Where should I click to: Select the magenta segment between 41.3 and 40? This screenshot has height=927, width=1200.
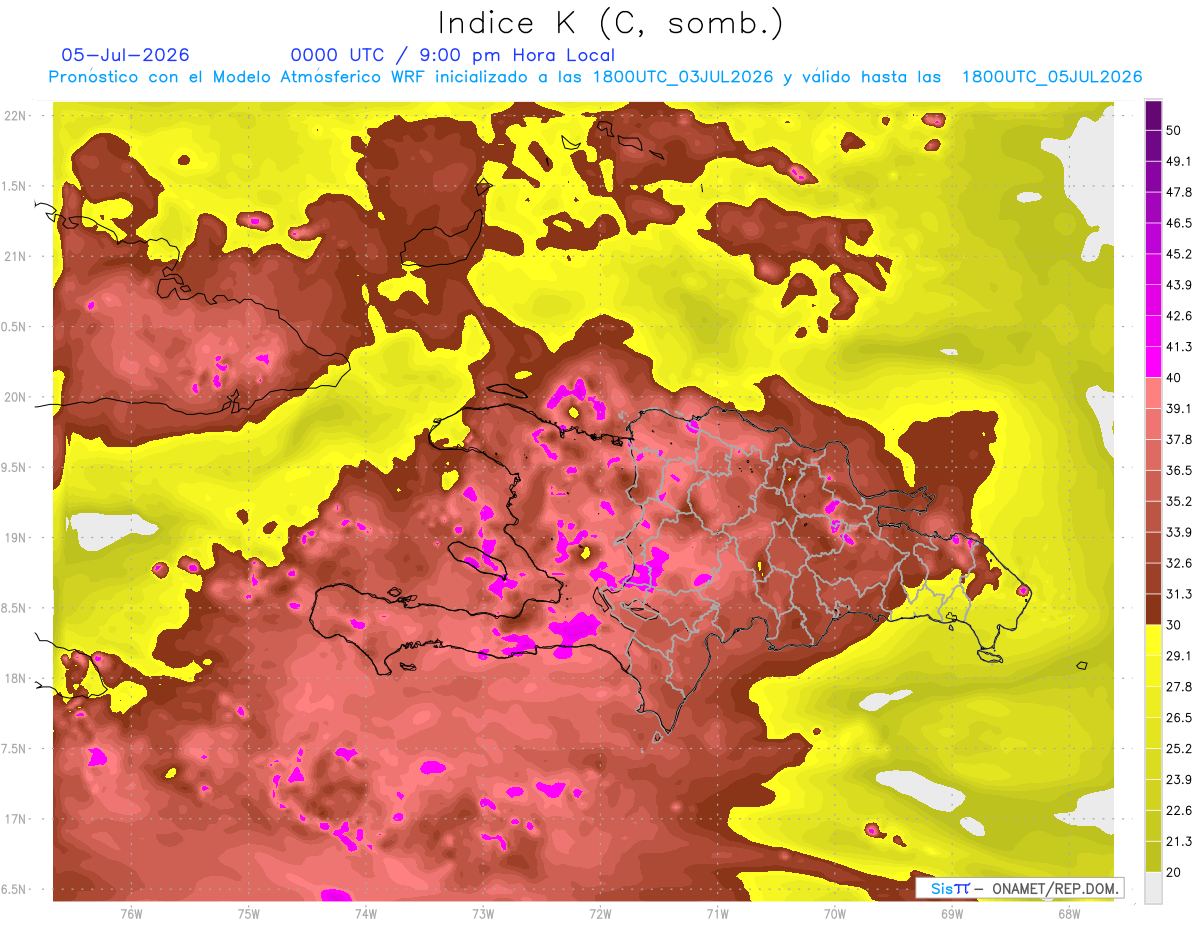point(1153,363)
